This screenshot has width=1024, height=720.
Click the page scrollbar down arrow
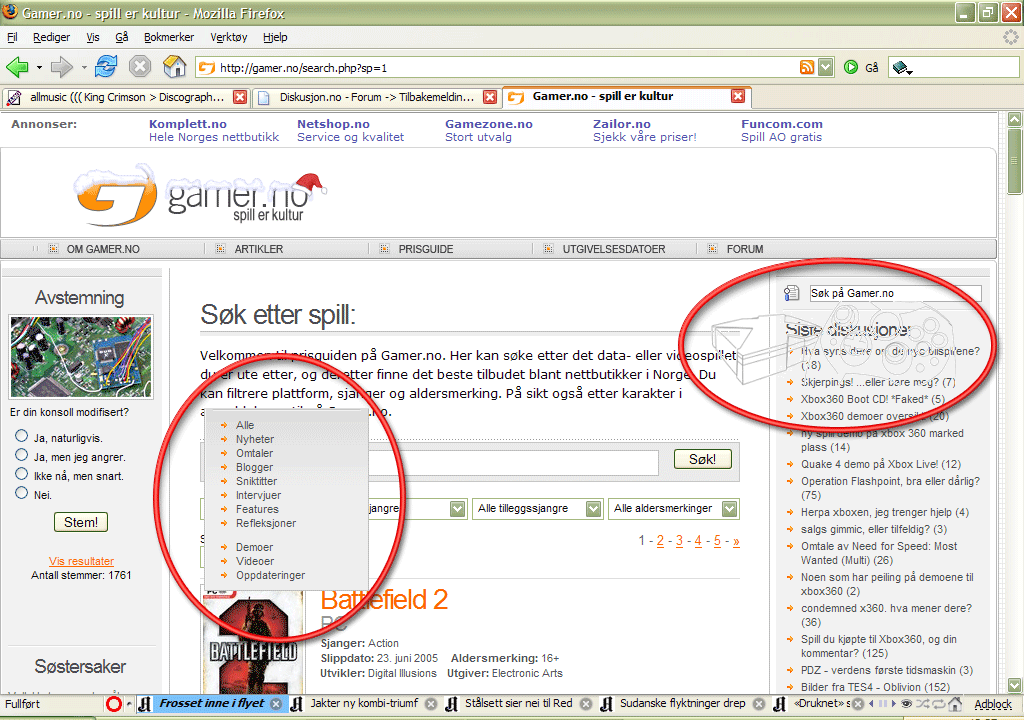pyautogui.click(x=1014, y=685)
